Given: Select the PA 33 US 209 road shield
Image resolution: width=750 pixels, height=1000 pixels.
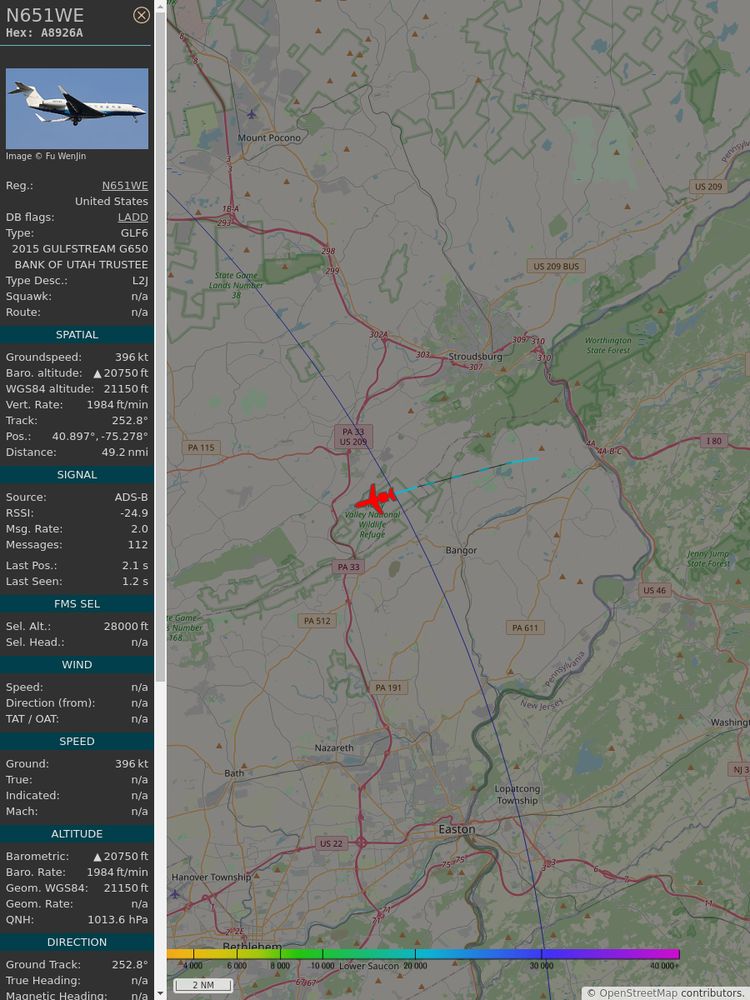Looking at the screenshot, I should 353,437.
